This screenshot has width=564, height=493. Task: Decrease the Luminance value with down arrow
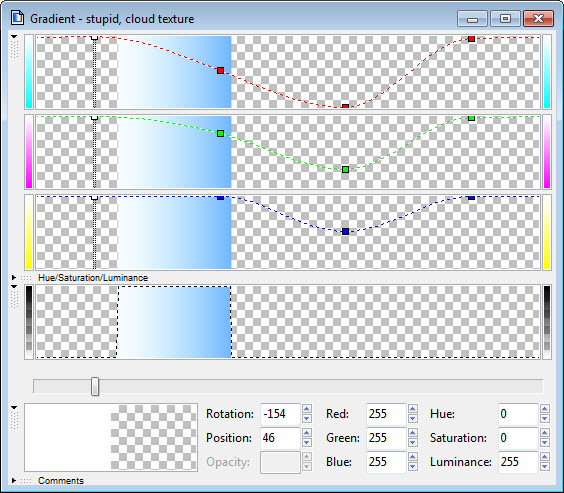point(545,467)
